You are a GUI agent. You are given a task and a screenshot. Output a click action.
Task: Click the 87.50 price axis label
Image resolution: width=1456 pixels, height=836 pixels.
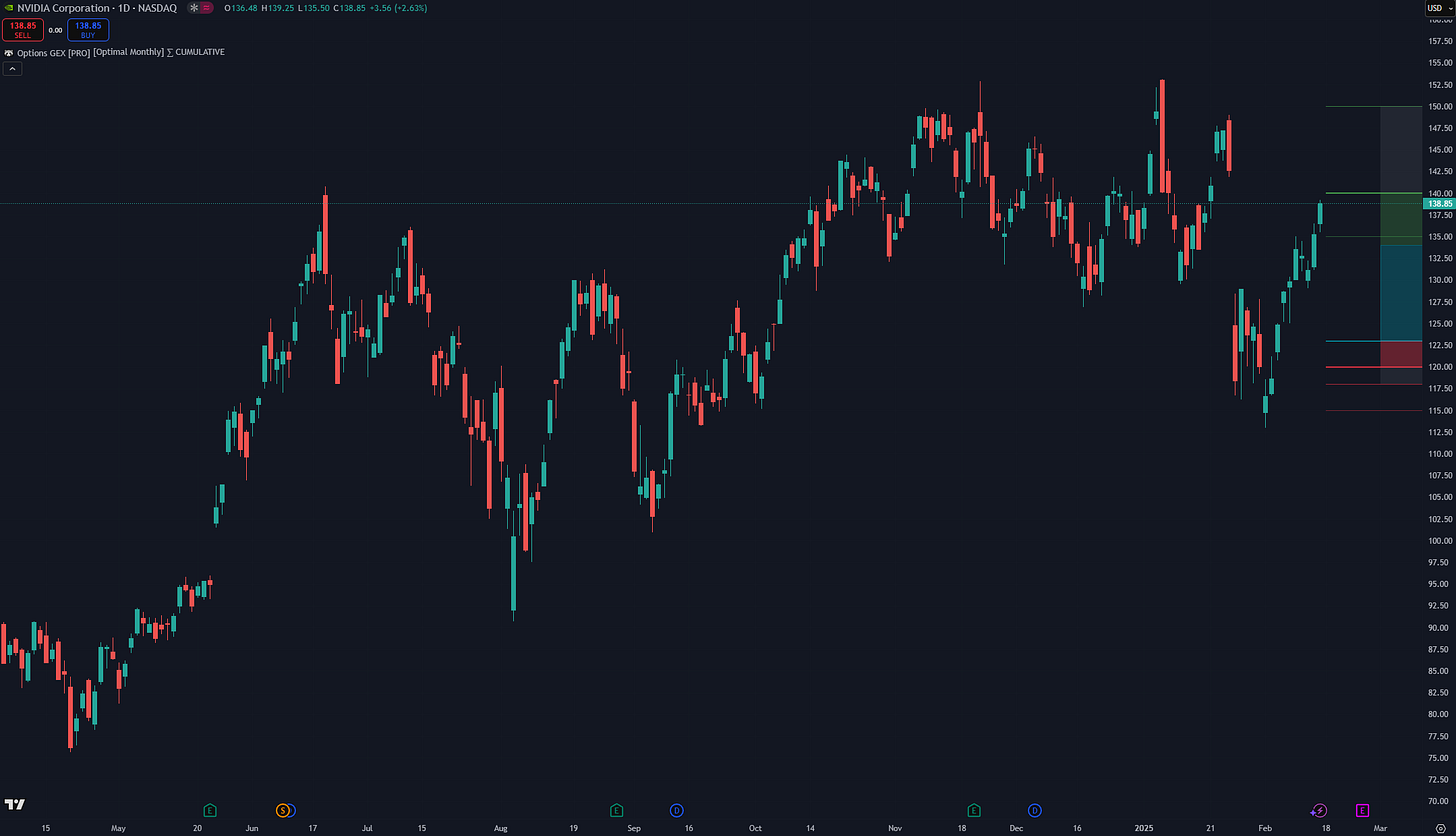[x=1440, y=649]
